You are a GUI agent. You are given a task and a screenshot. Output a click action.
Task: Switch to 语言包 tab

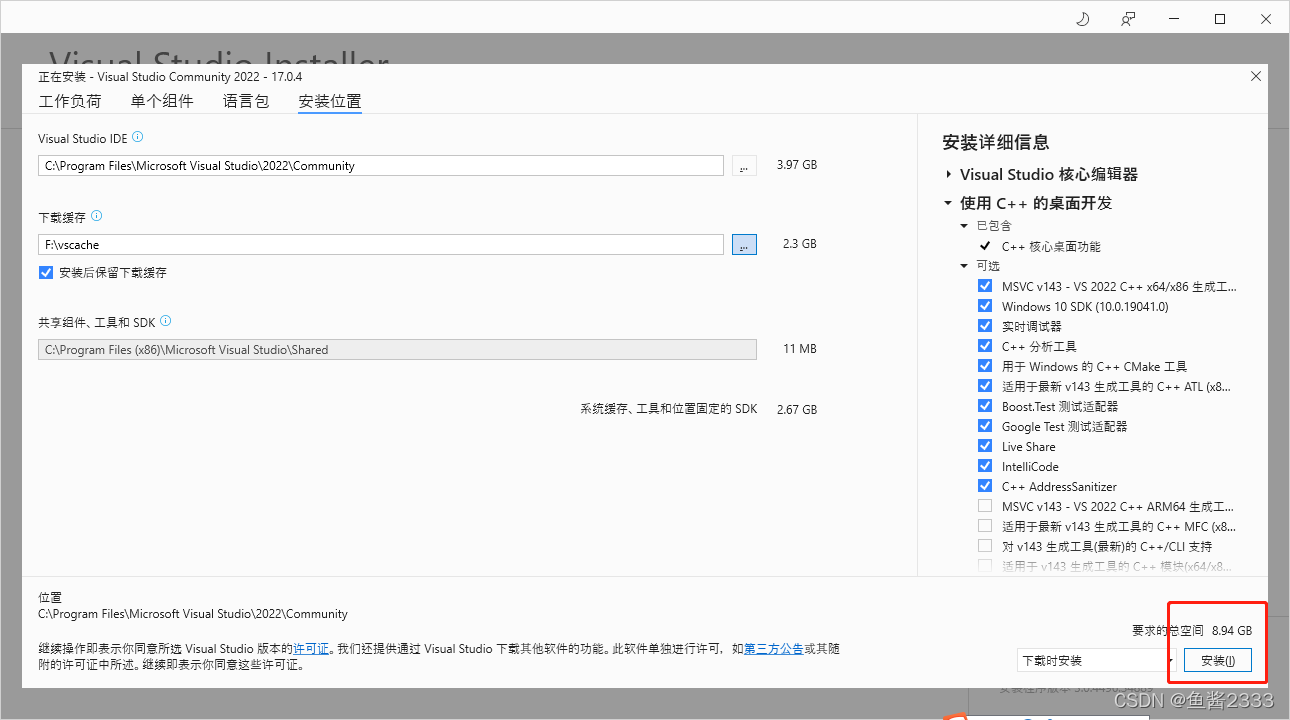click(x=246, y=101)
